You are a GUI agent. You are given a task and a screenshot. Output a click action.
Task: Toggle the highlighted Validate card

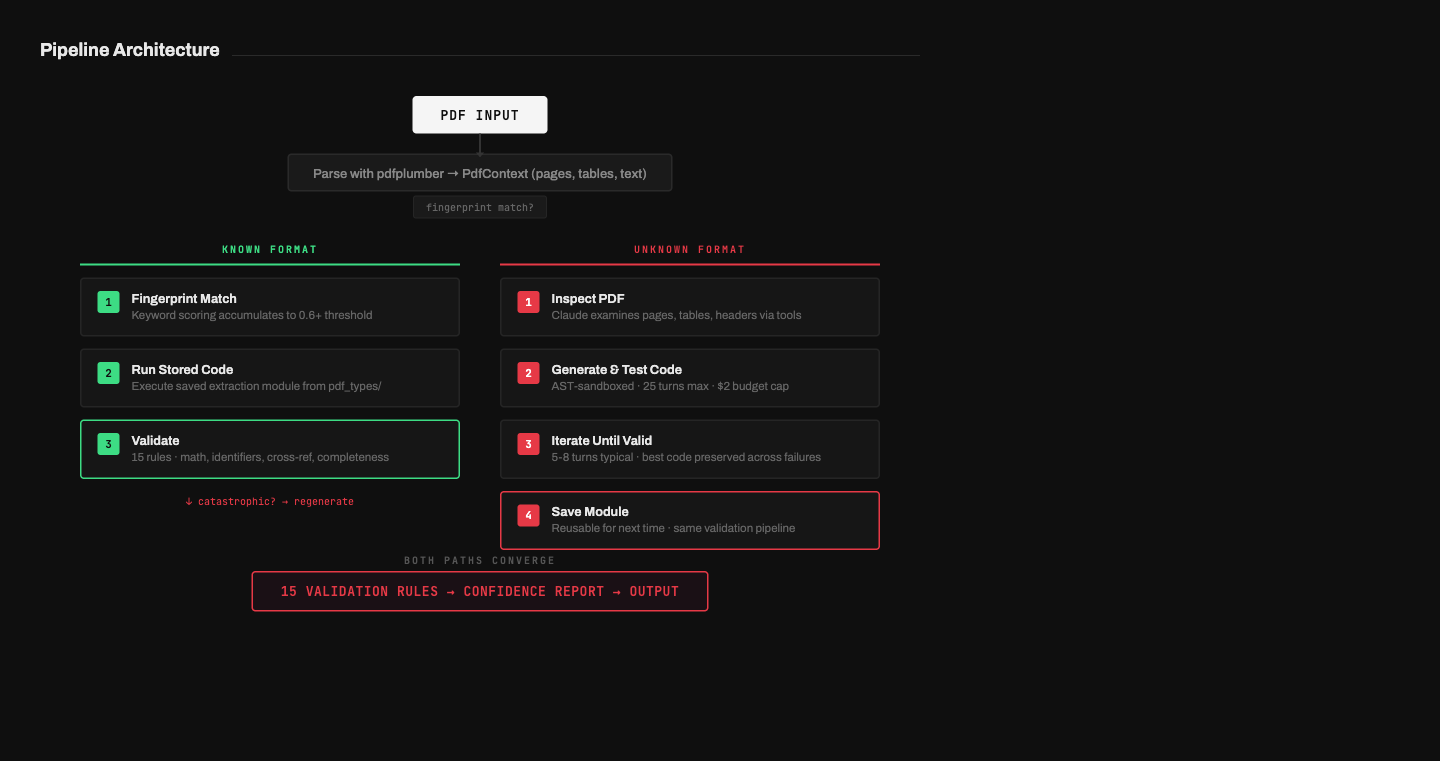(269, 449)
